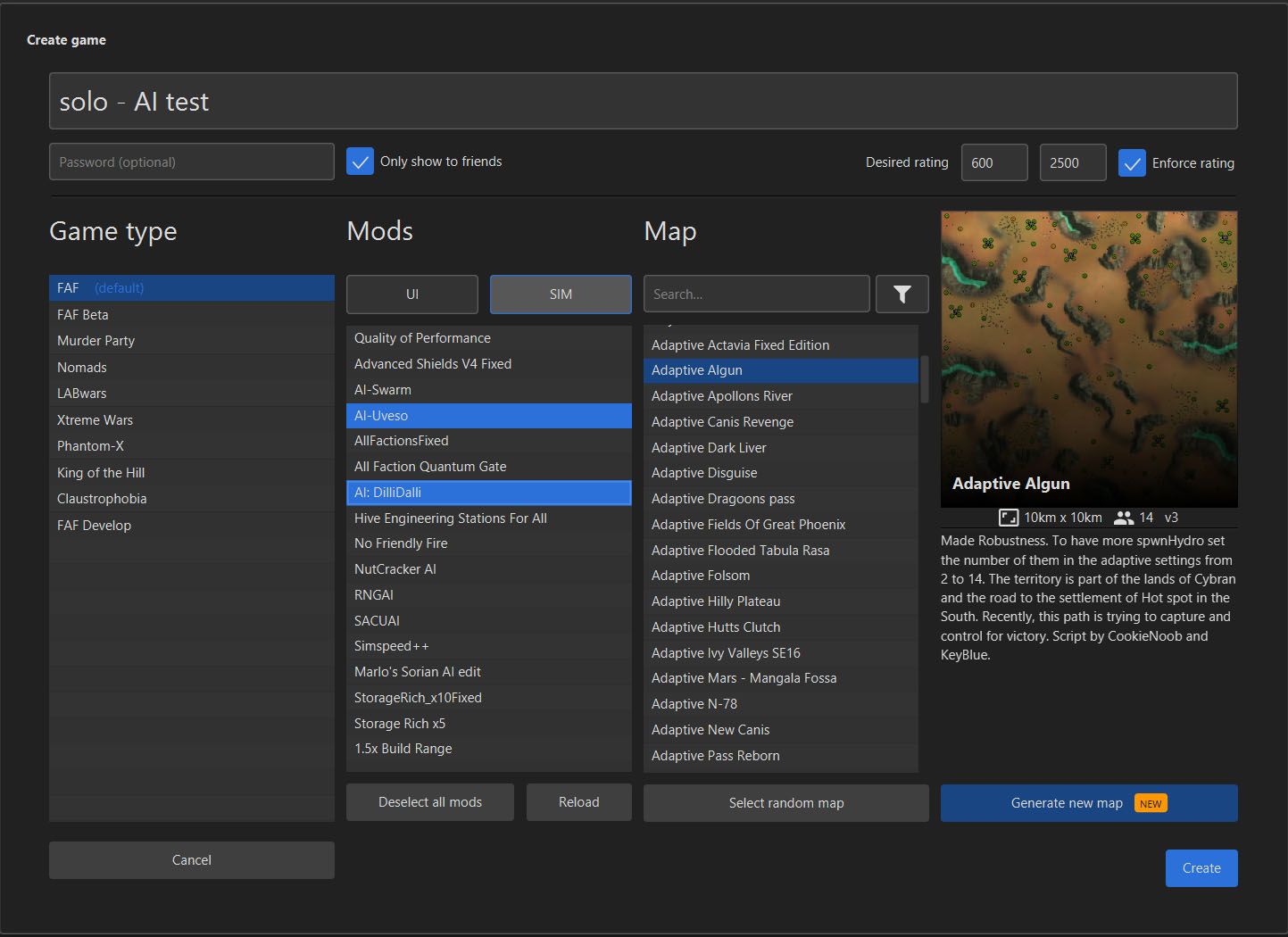Pick LABwars game type
Screen dimensions: 1288x937
click(x=192, y=393)
